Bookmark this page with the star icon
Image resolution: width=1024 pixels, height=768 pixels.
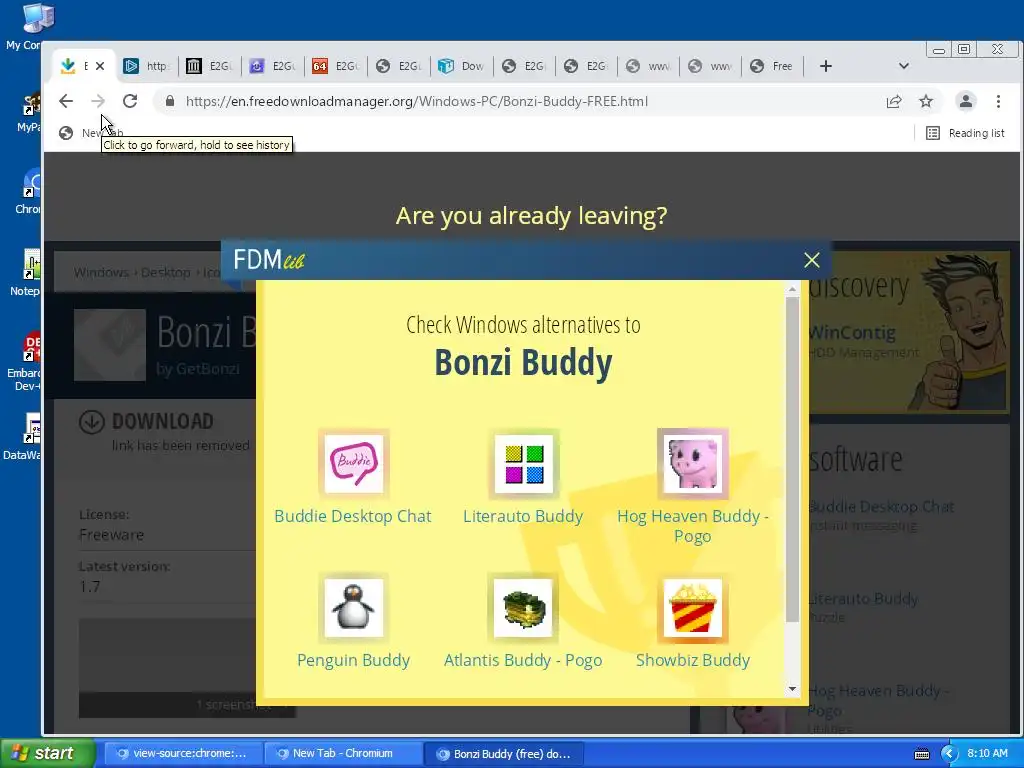(926, 101)
